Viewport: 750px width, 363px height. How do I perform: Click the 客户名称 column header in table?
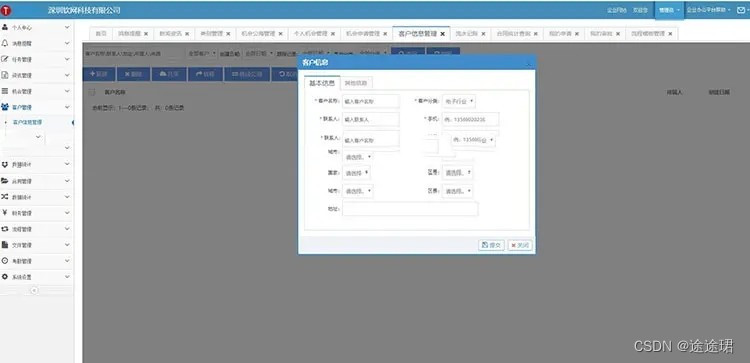point(115,92)
